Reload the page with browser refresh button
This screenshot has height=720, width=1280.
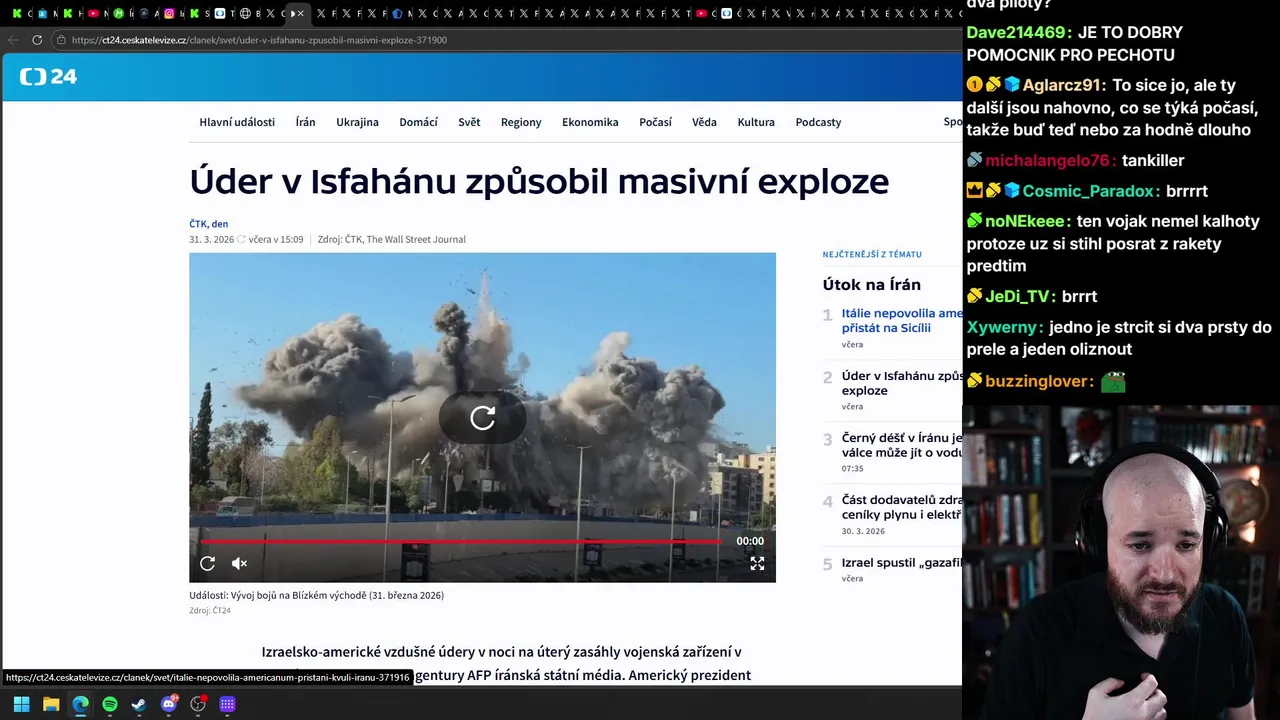pos(37,40)
